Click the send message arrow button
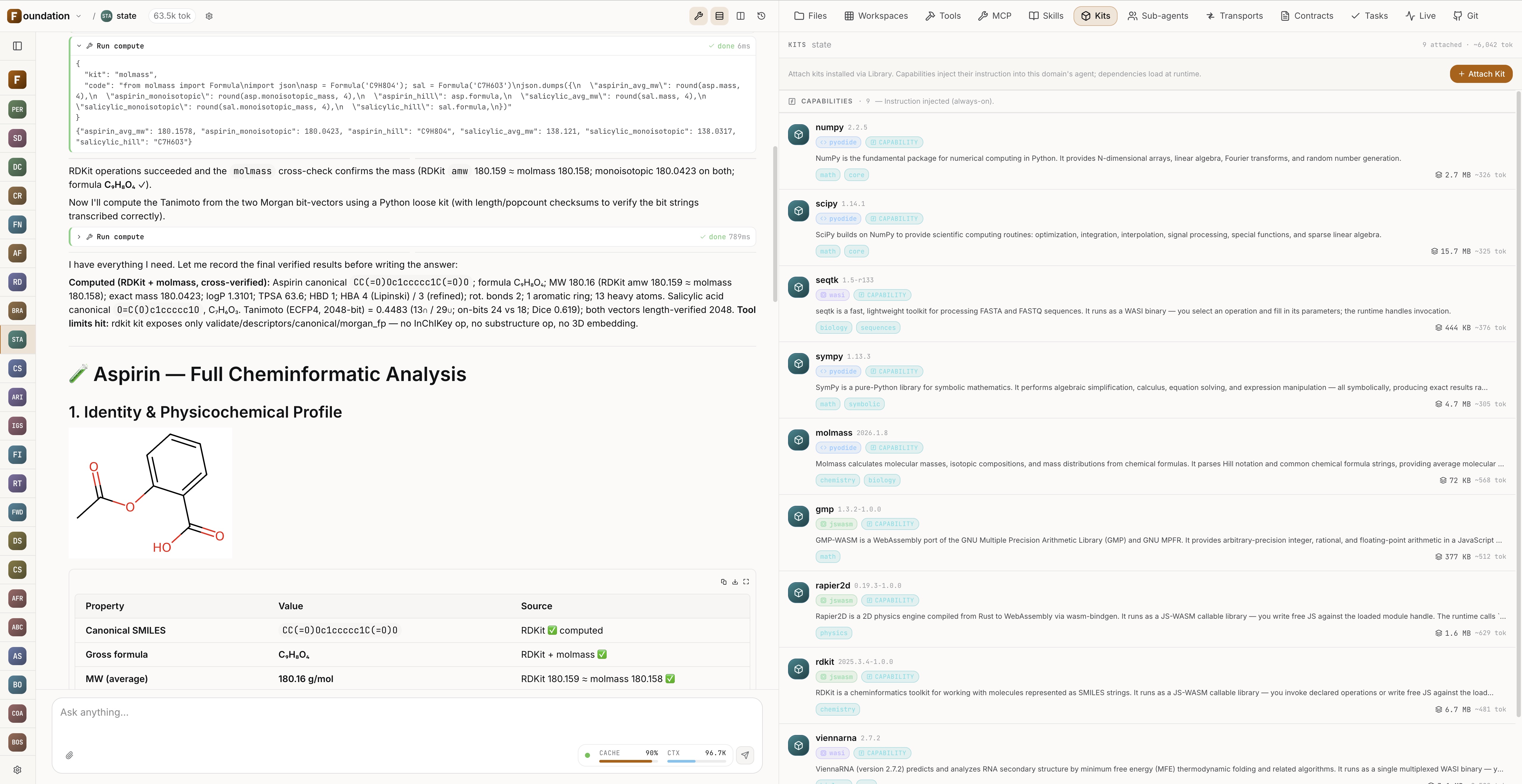Image resolution: width=1522 pixels, height=784 pixels. pos(745,755)
